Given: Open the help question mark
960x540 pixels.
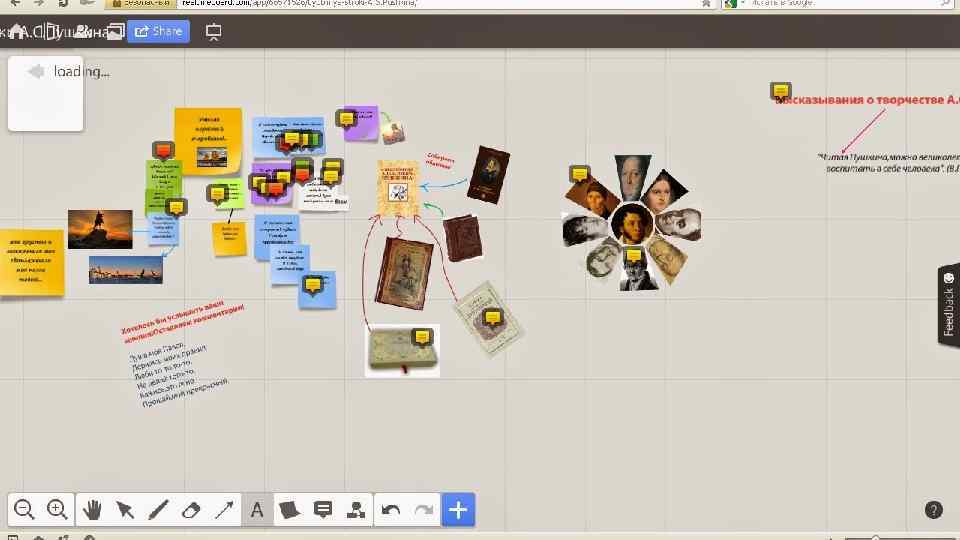Looking at the screenshot, I should pos(934,509).
